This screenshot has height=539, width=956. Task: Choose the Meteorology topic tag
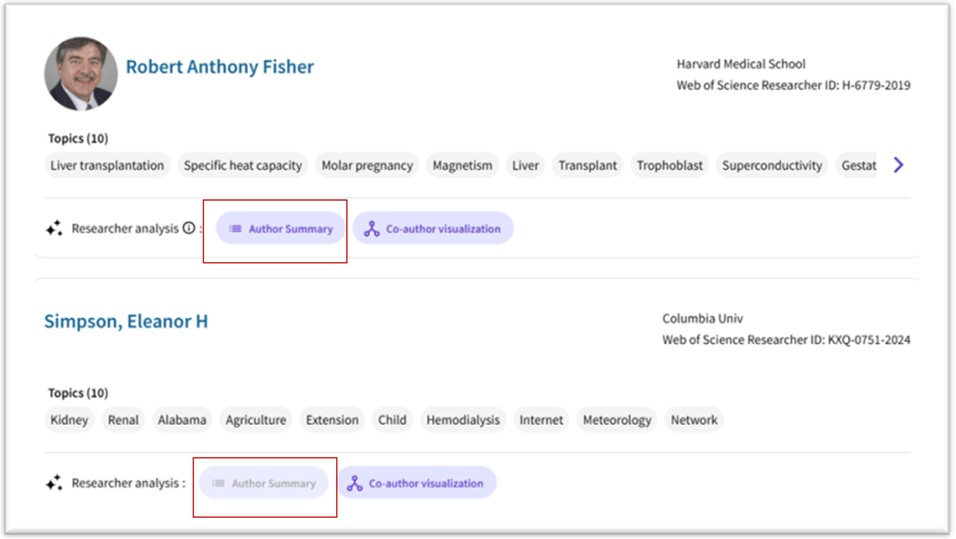(x=617, y=420)
